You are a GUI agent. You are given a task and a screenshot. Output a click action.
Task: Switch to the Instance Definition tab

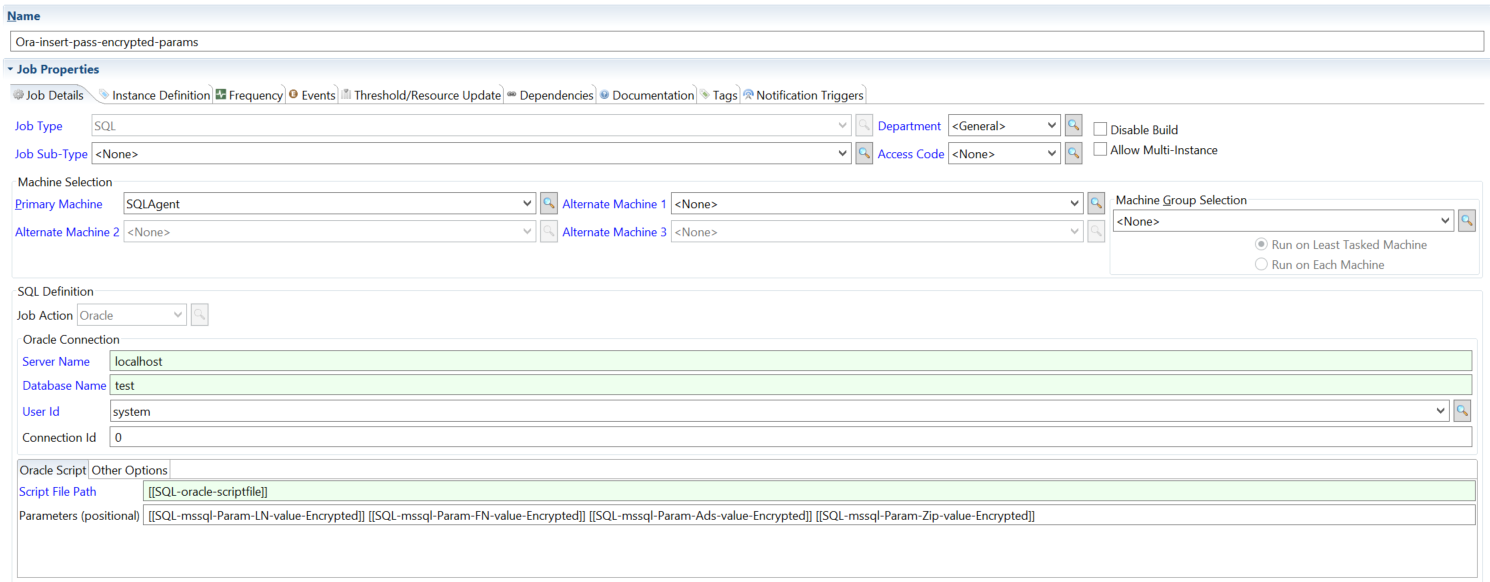(x=154, y=95)
